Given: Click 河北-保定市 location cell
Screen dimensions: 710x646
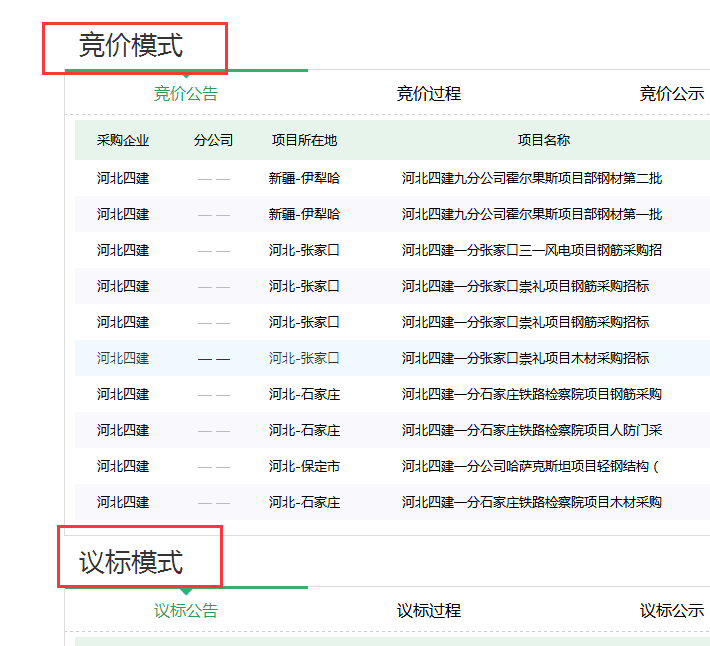Looking at the screenshot, I should coord(304,466).
